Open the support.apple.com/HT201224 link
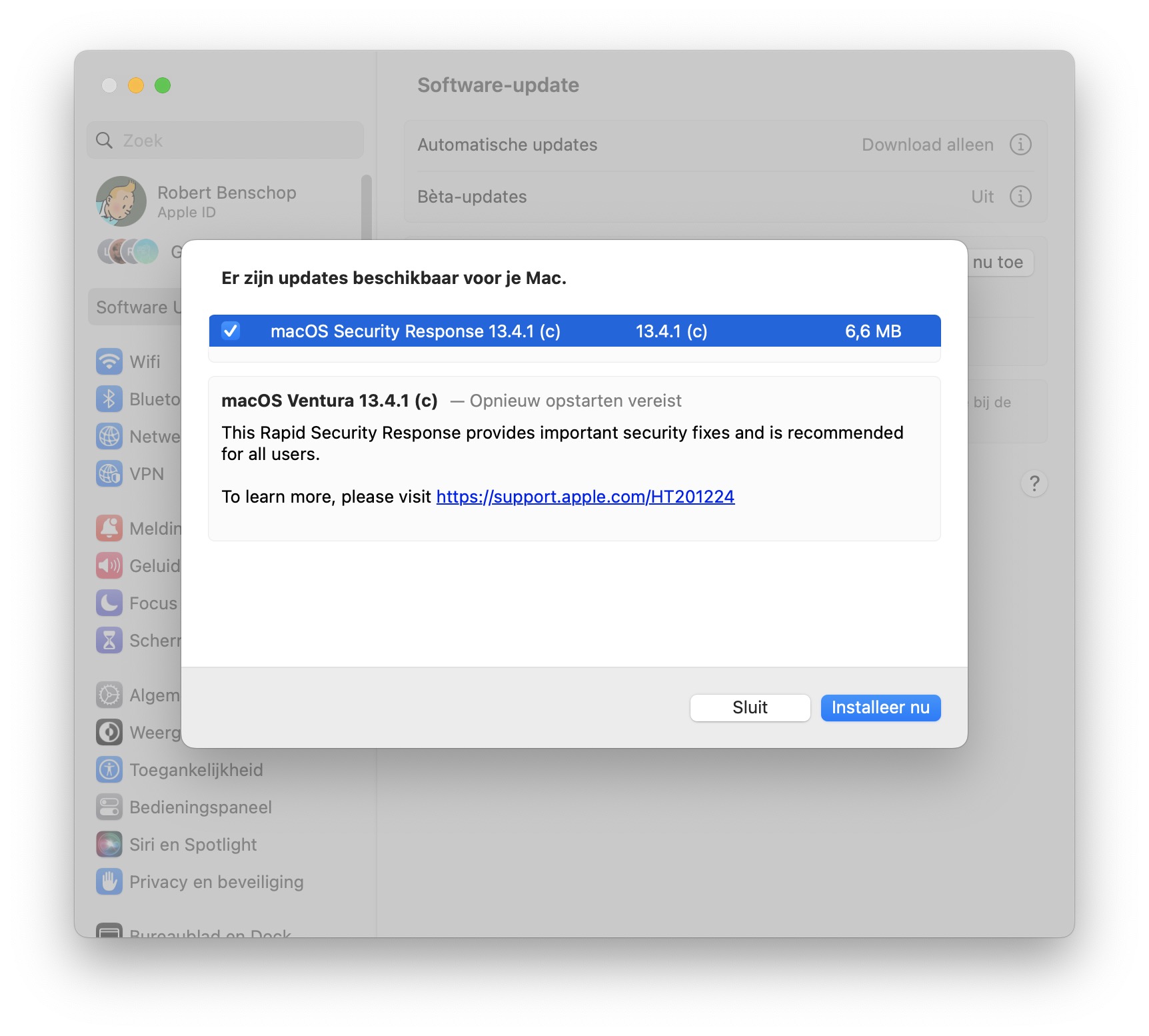This screenshot has width=1149, height=1036. (x=585, y=497)
